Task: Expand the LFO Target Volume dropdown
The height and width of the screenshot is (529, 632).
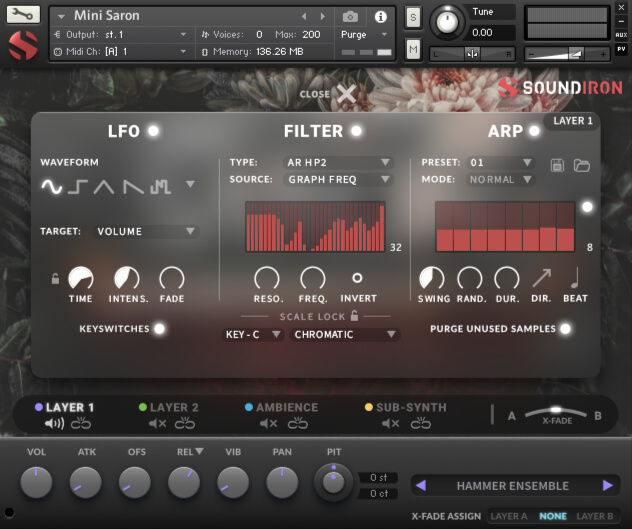Action: [x=146, y=231]
